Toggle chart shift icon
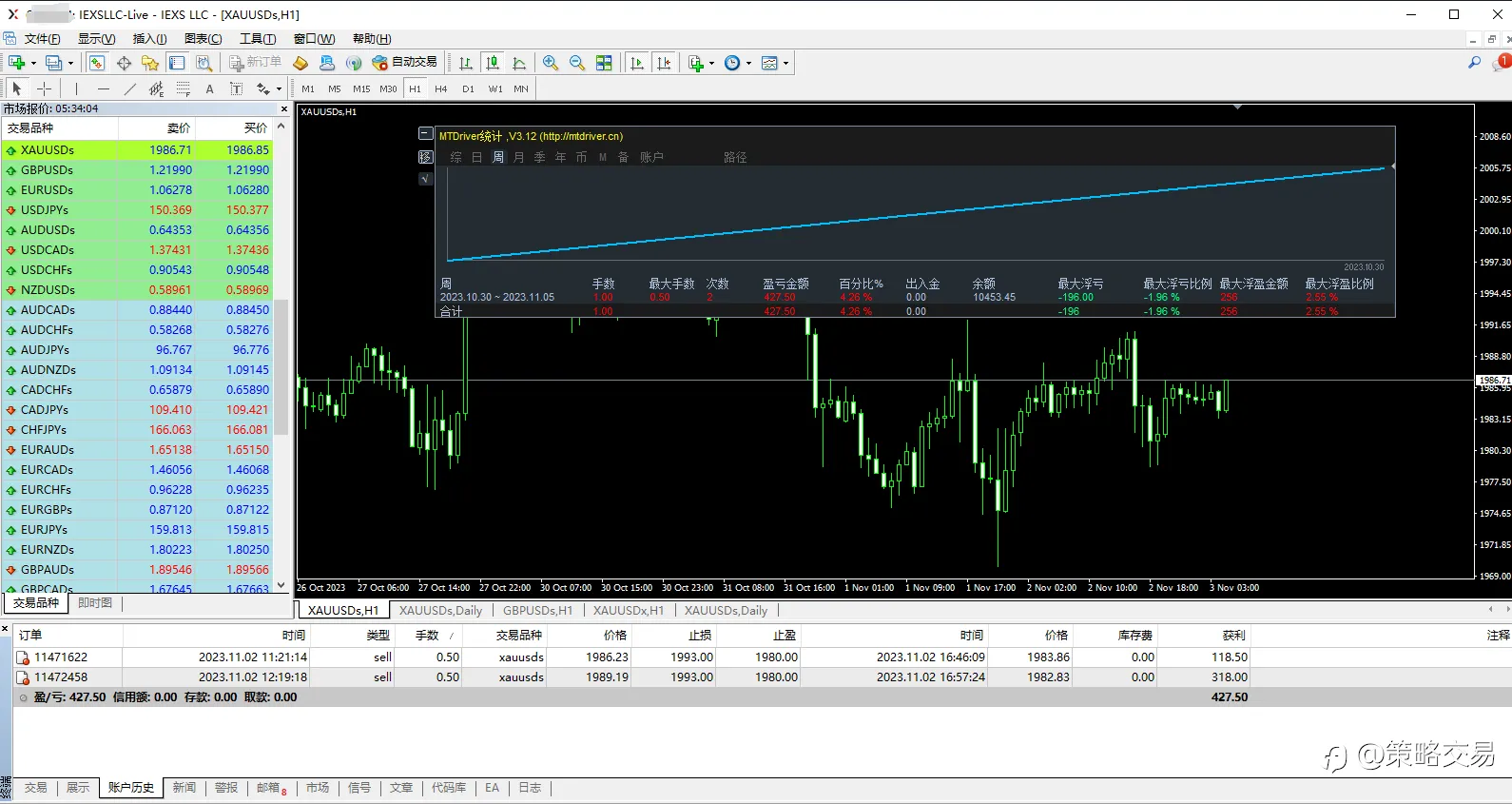This screenshot has height=804, width=1512. (x=664, y=63)
